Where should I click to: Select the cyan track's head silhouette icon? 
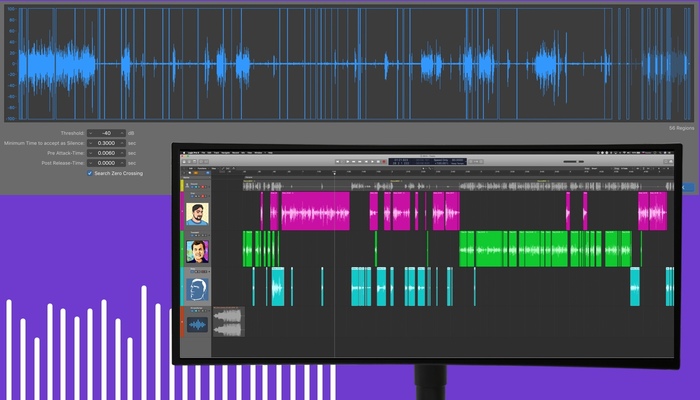pyautogui.click(x=197, y=288)
